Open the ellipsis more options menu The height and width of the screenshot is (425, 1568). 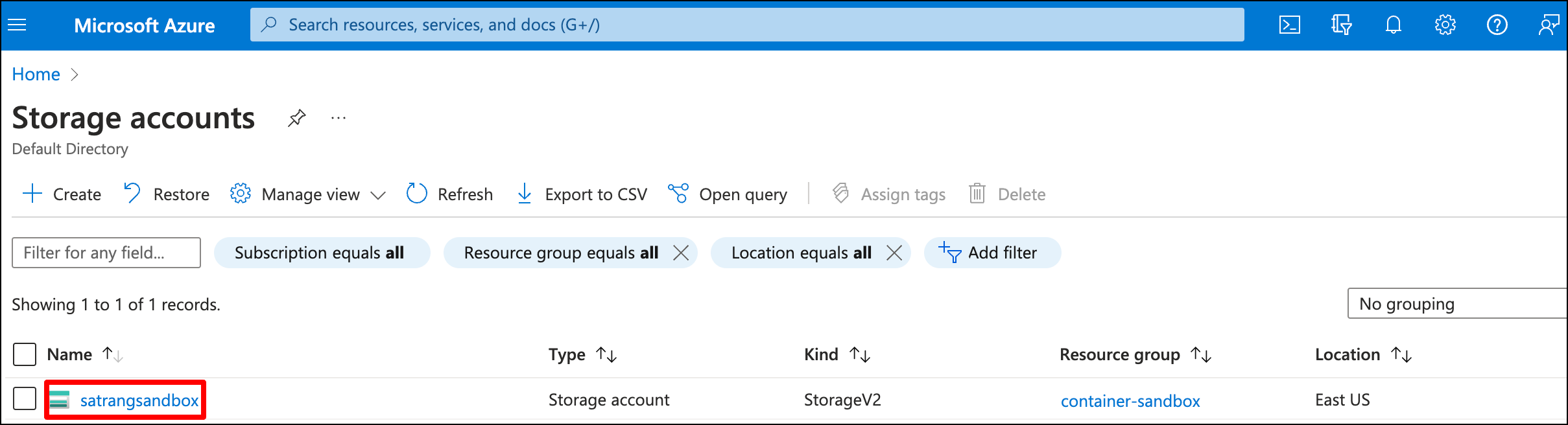point(339,118)
